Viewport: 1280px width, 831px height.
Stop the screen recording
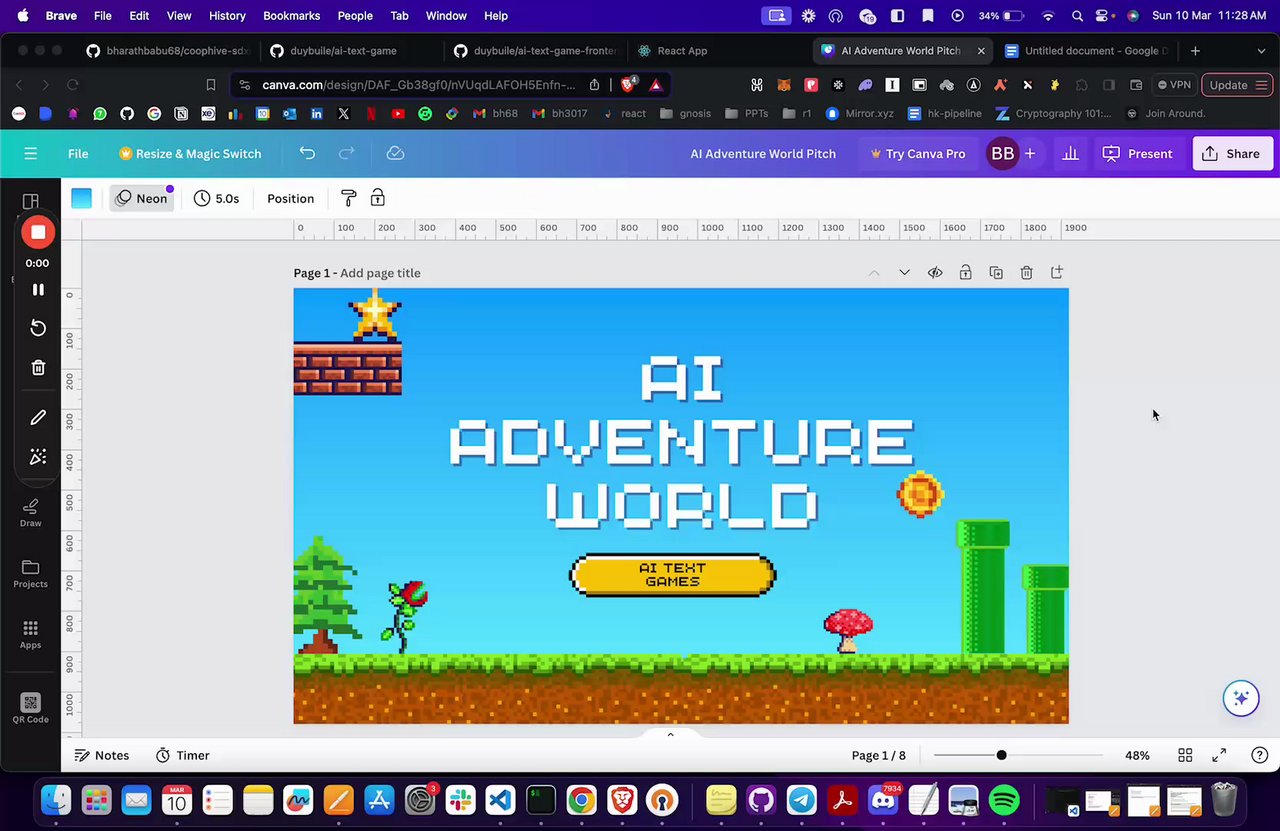tap(38, 233)
